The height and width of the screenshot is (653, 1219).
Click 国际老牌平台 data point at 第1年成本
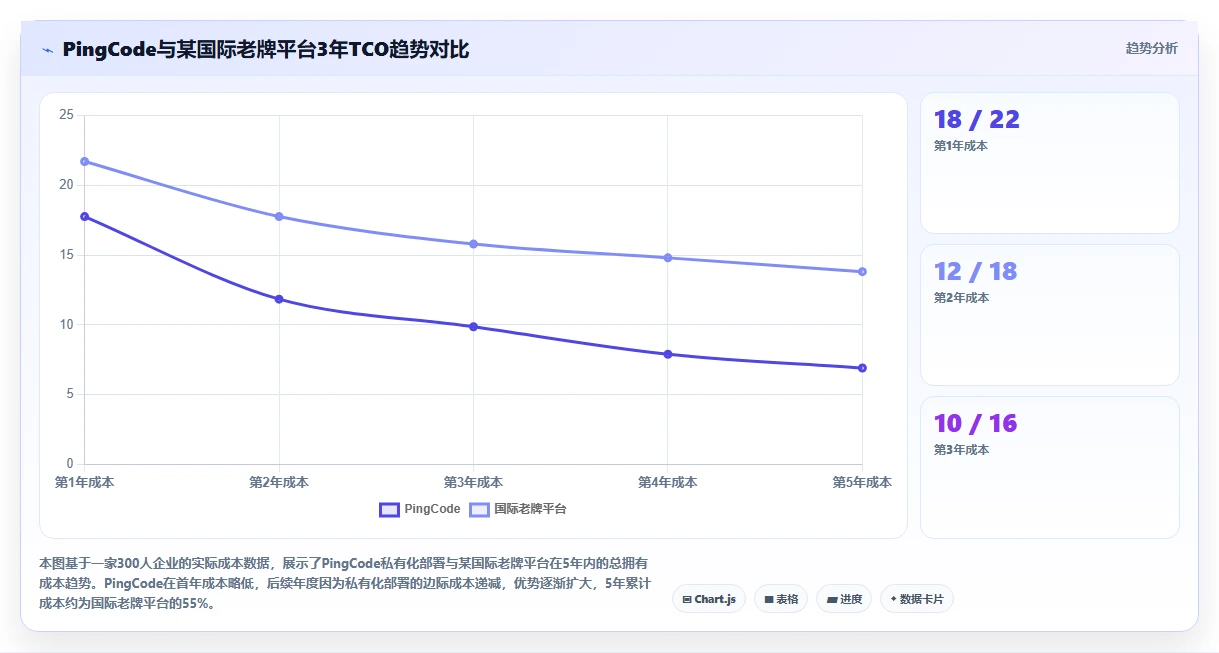click(85, 161)
